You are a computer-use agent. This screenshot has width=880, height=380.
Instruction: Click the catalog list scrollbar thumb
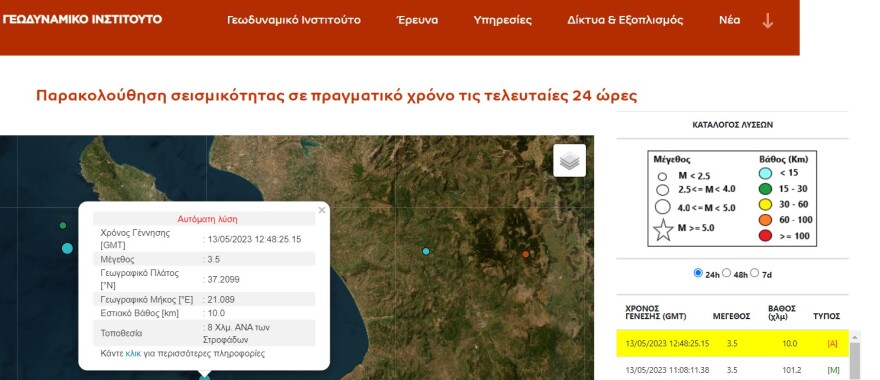tap(855, 361)
